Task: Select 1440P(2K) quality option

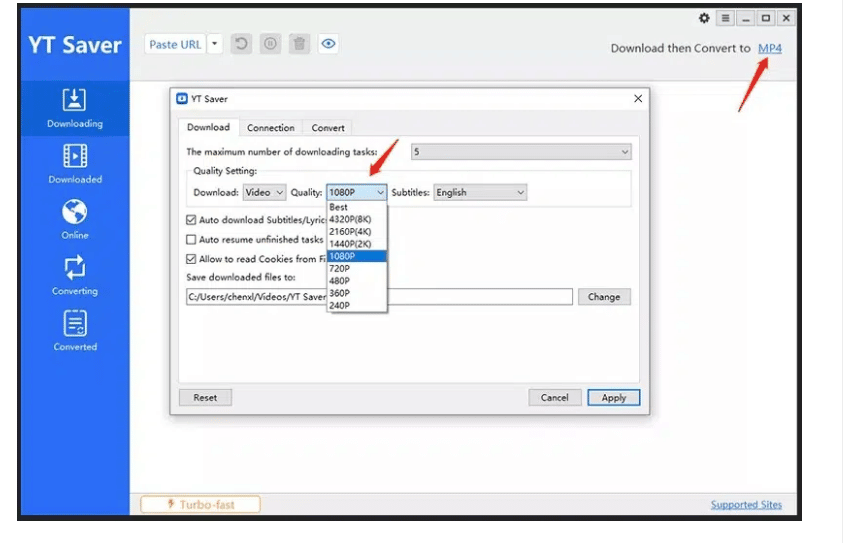Action: [357, 244]
